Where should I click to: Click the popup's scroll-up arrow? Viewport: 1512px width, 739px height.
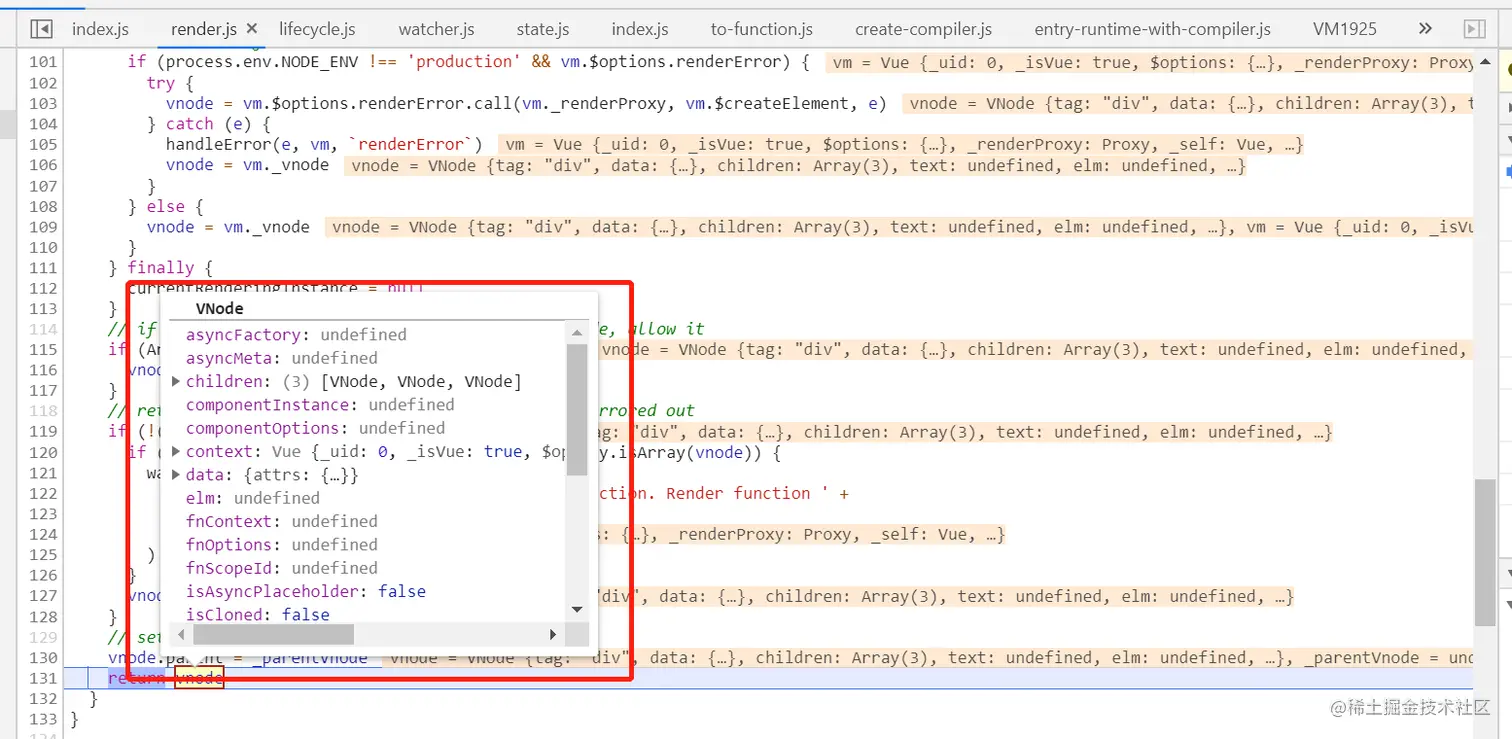coord(577,333)
